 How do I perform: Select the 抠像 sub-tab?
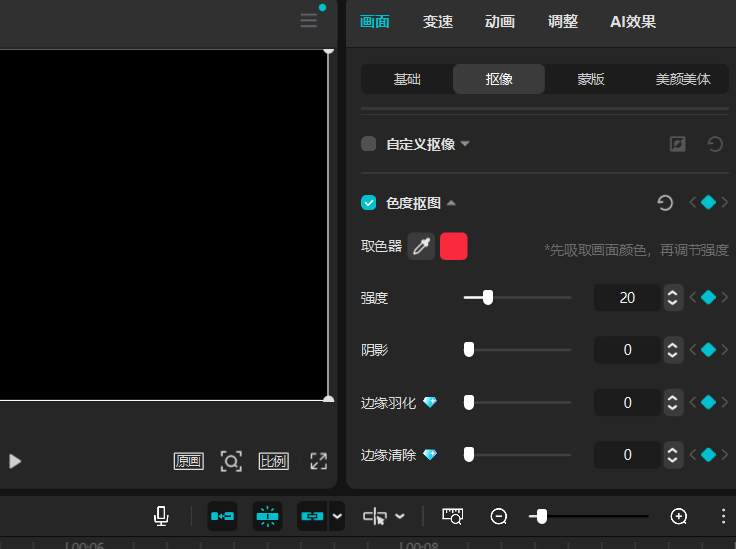pyautogui.click(x=499, y=79)
